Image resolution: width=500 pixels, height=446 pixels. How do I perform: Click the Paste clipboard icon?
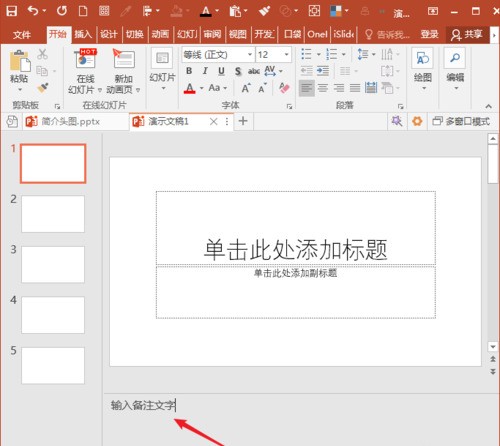click(x=20, y=61)
